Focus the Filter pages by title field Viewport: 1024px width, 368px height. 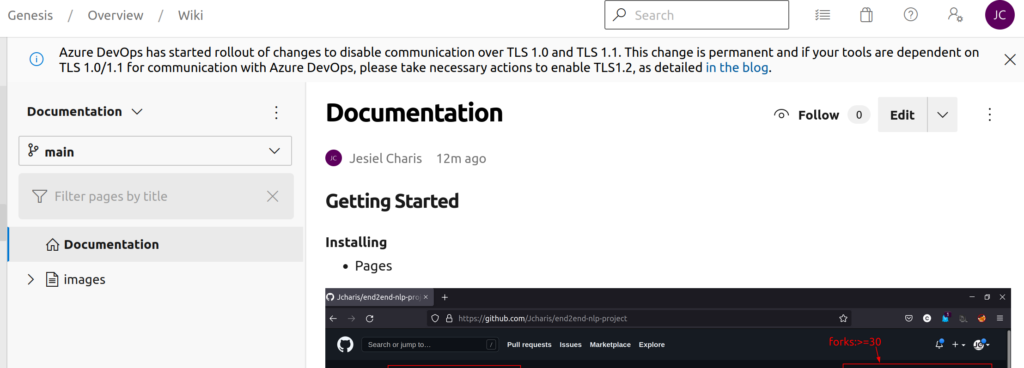click(x=156, y=196)
